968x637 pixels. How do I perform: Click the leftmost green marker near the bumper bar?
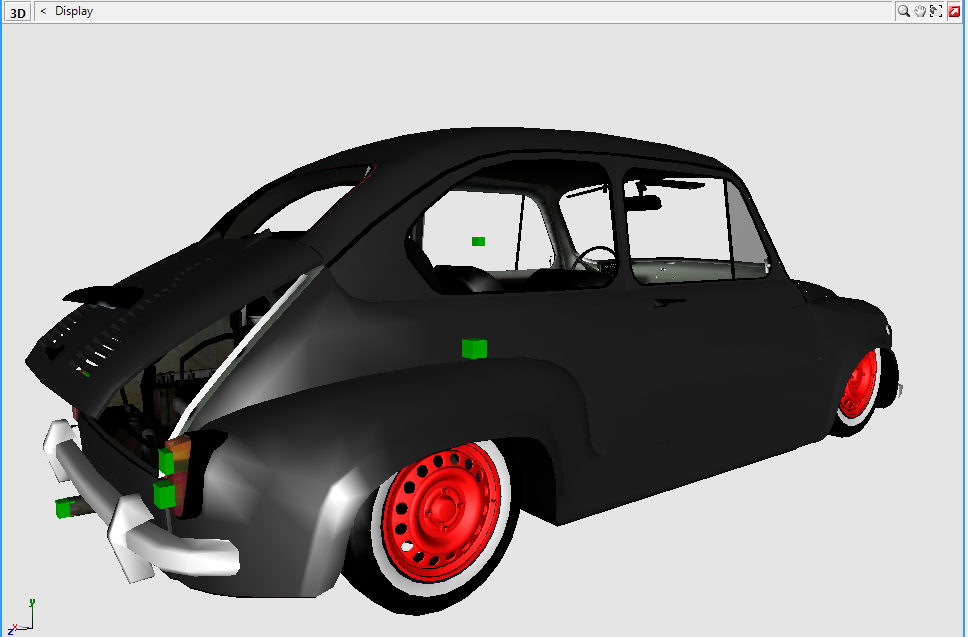[64, 509]
